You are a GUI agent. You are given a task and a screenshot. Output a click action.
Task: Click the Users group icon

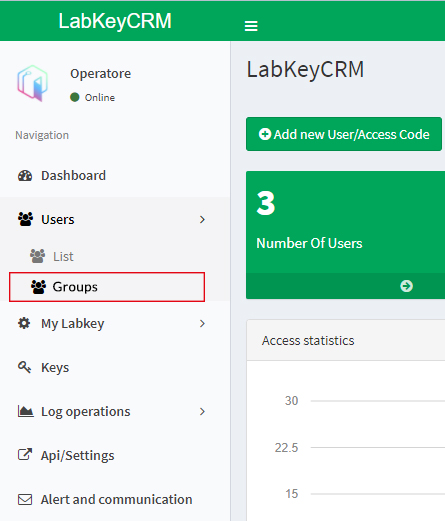pos(25,219)
